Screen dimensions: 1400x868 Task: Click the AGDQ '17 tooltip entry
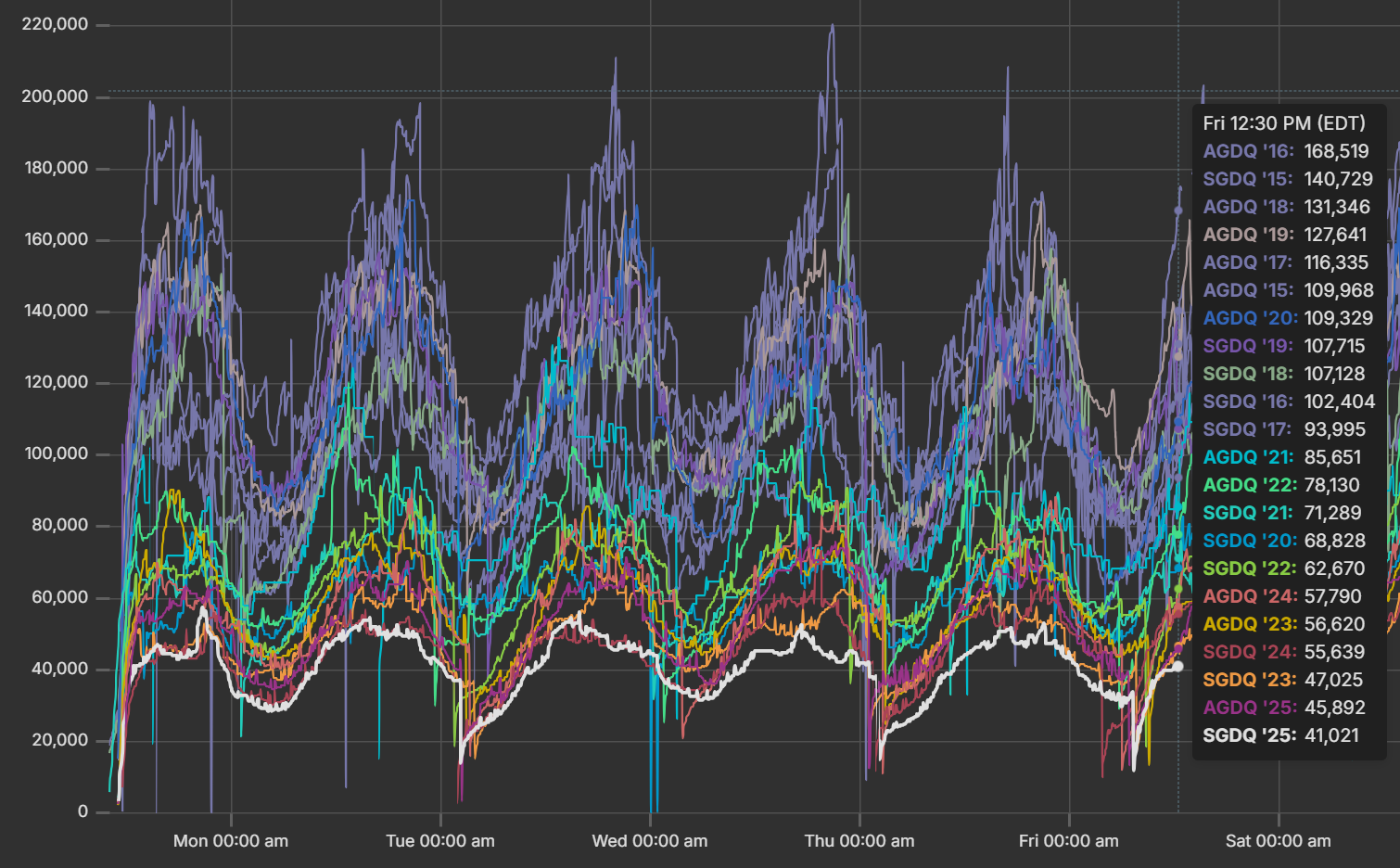[1286, 262]
